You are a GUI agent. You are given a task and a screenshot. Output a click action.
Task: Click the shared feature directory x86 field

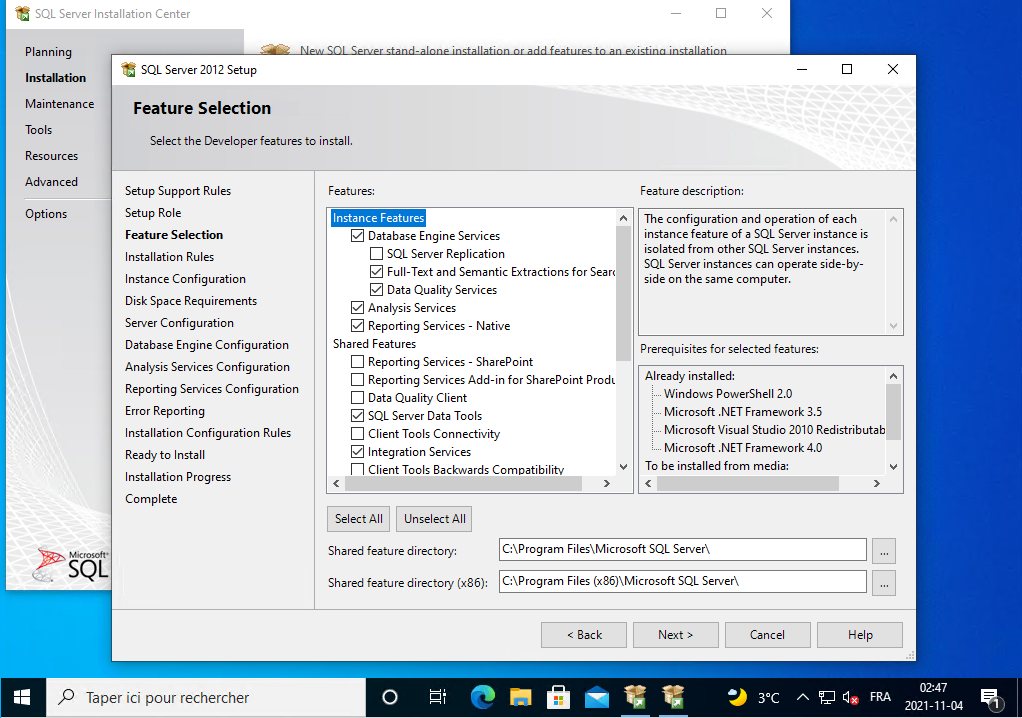coord(682,581)
